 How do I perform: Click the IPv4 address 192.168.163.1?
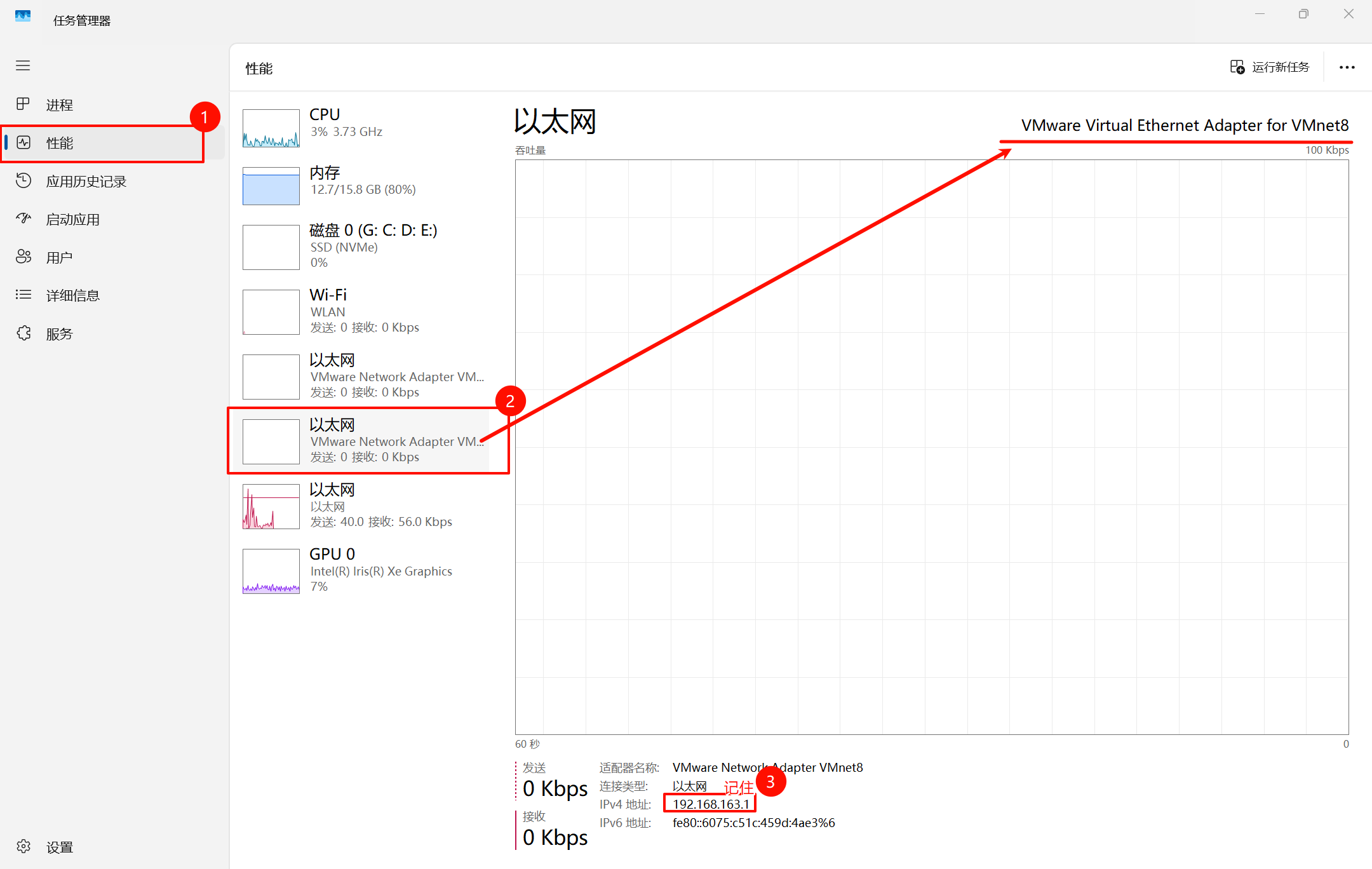(x=710, y=804)
